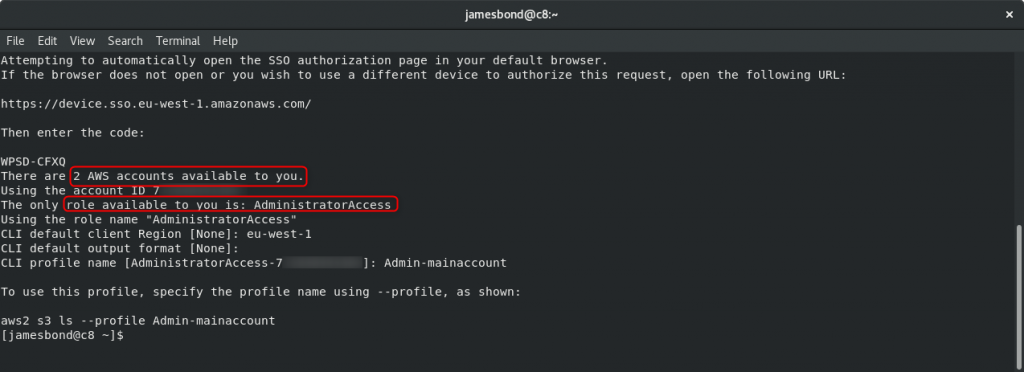Close the terminal window with X
This screenshot has height=372, width=1024.
[x=1009, y=14]
